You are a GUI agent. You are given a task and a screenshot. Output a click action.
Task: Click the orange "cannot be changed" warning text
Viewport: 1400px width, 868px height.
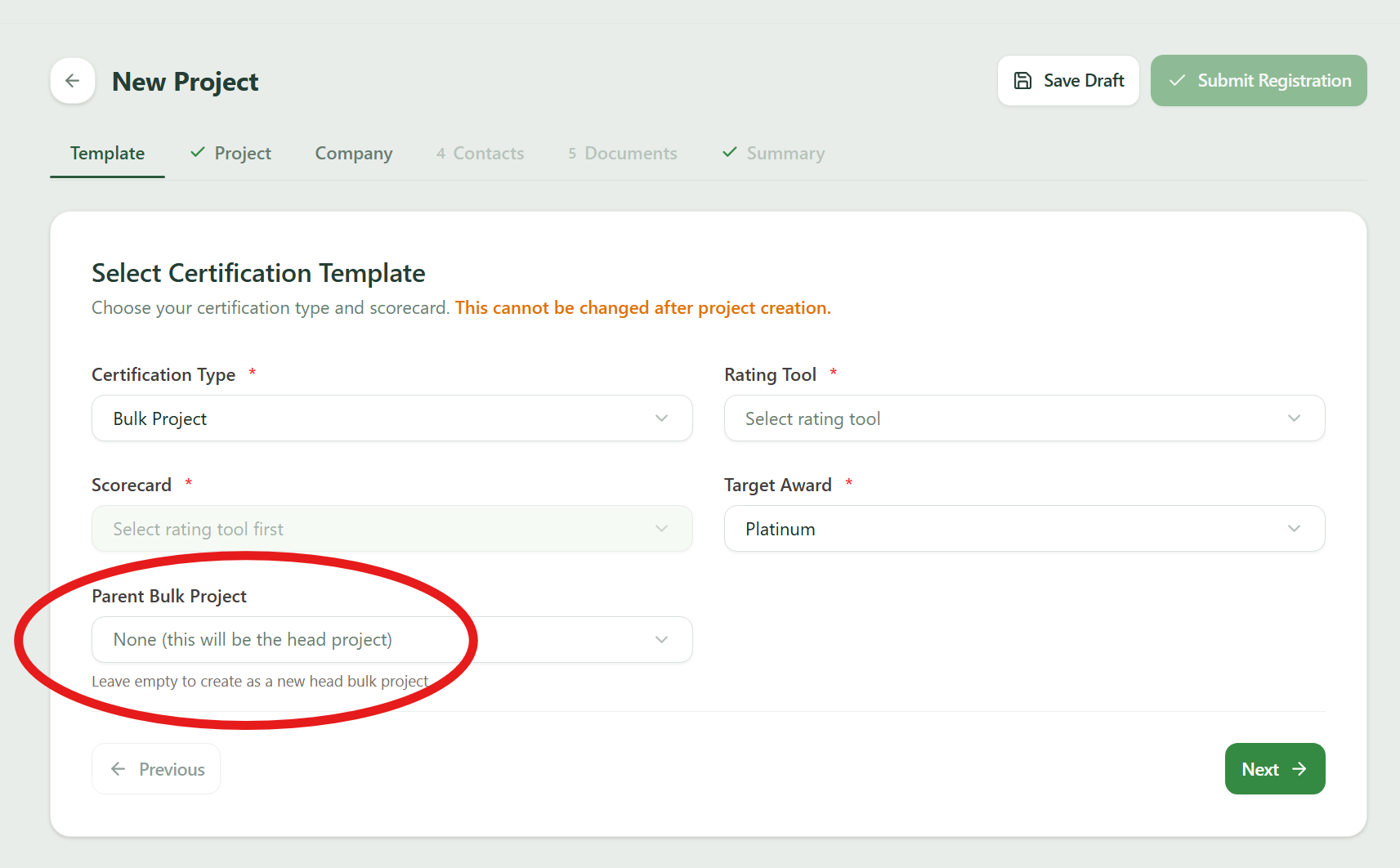coord(643,308)
